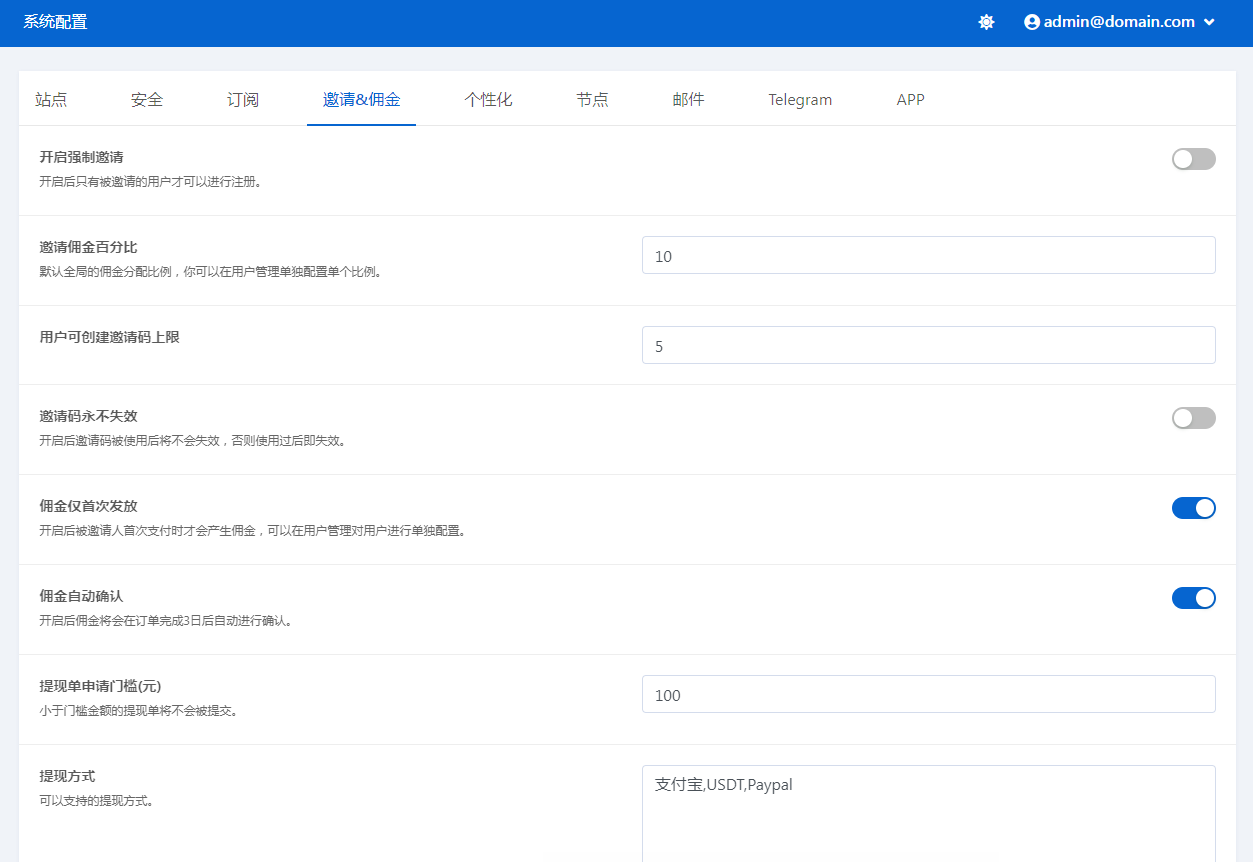1253x862 pixels.
Task: Click description 开启后只有被邀请的用户才可以进行注册。
Action: pos(150,182)
